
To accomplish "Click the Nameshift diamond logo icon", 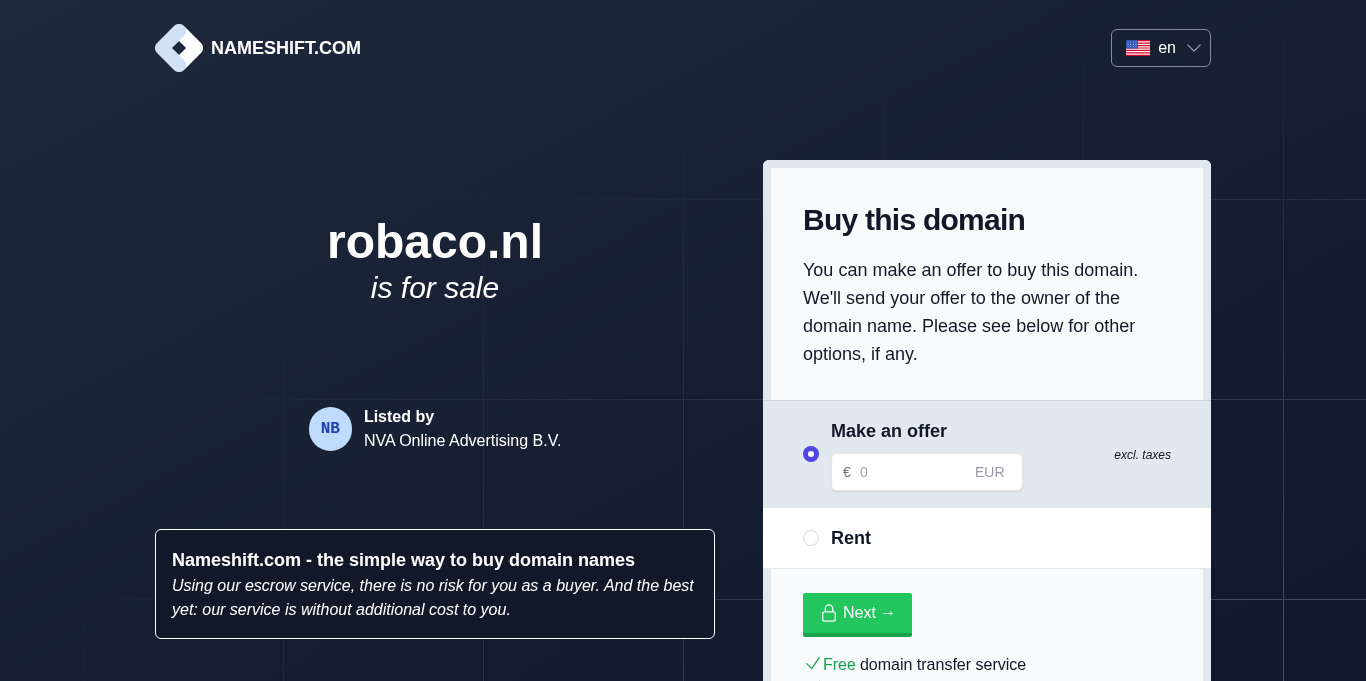I will pyautogui.click(x=179, y=48).
